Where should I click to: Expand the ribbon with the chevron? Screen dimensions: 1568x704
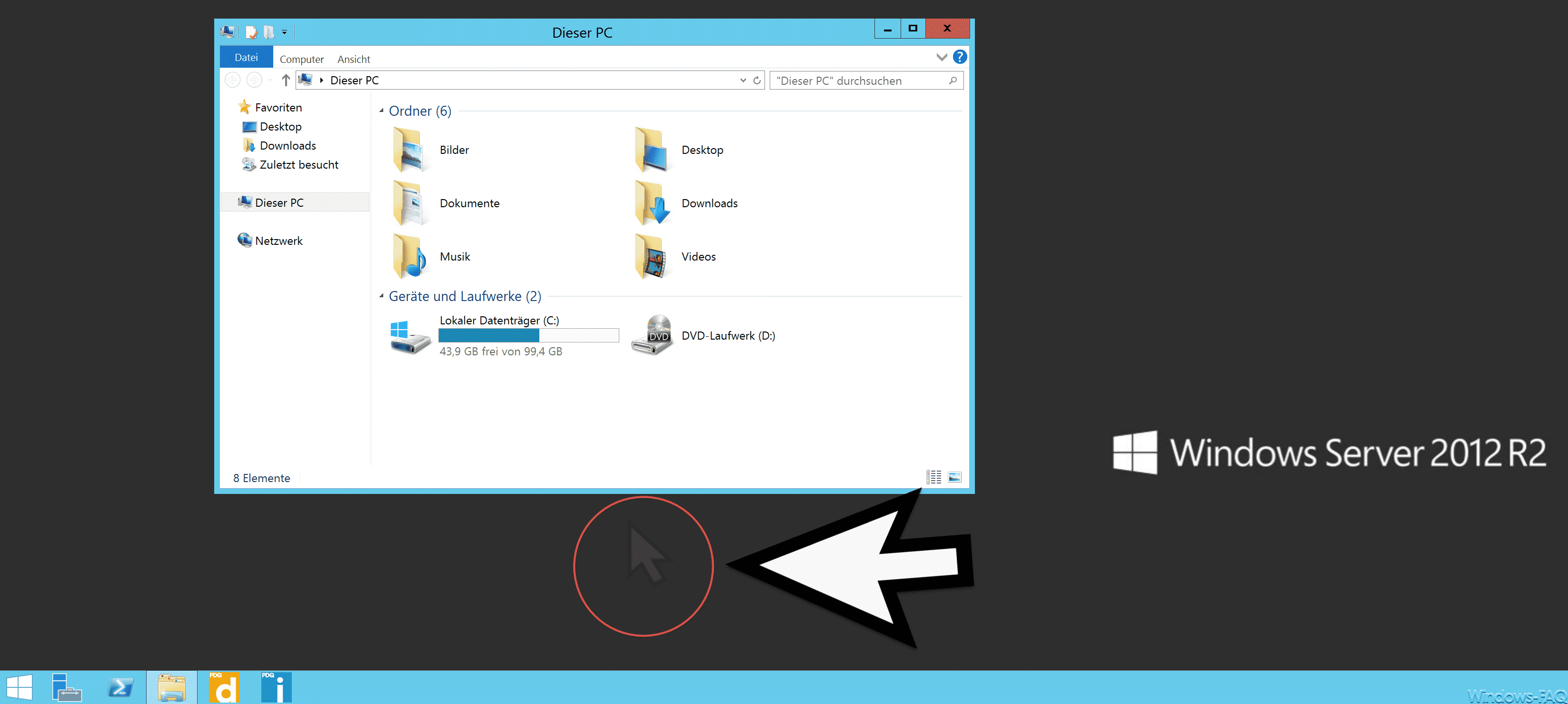point(941,57)
